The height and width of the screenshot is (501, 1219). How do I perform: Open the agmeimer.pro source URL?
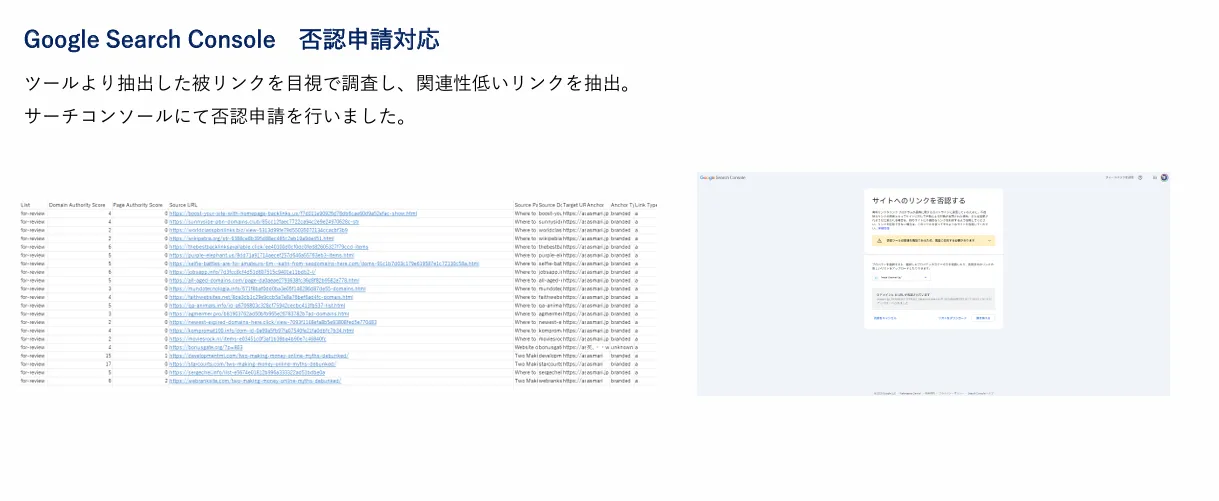click(259, 313)
